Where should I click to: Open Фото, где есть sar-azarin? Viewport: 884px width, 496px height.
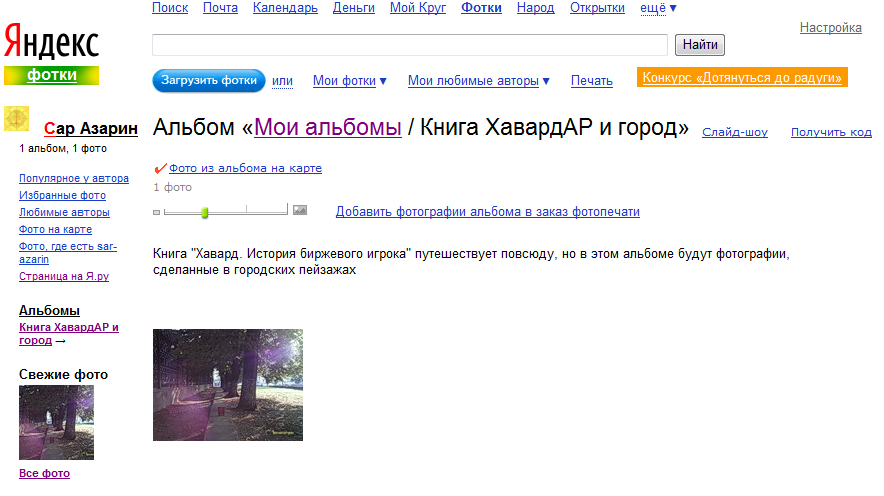(68, 253)
